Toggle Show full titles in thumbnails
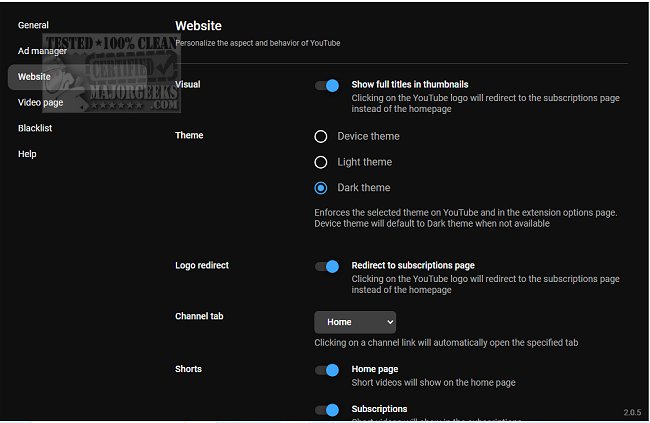Viewport: 650px width, 423px height. point(327,85)
